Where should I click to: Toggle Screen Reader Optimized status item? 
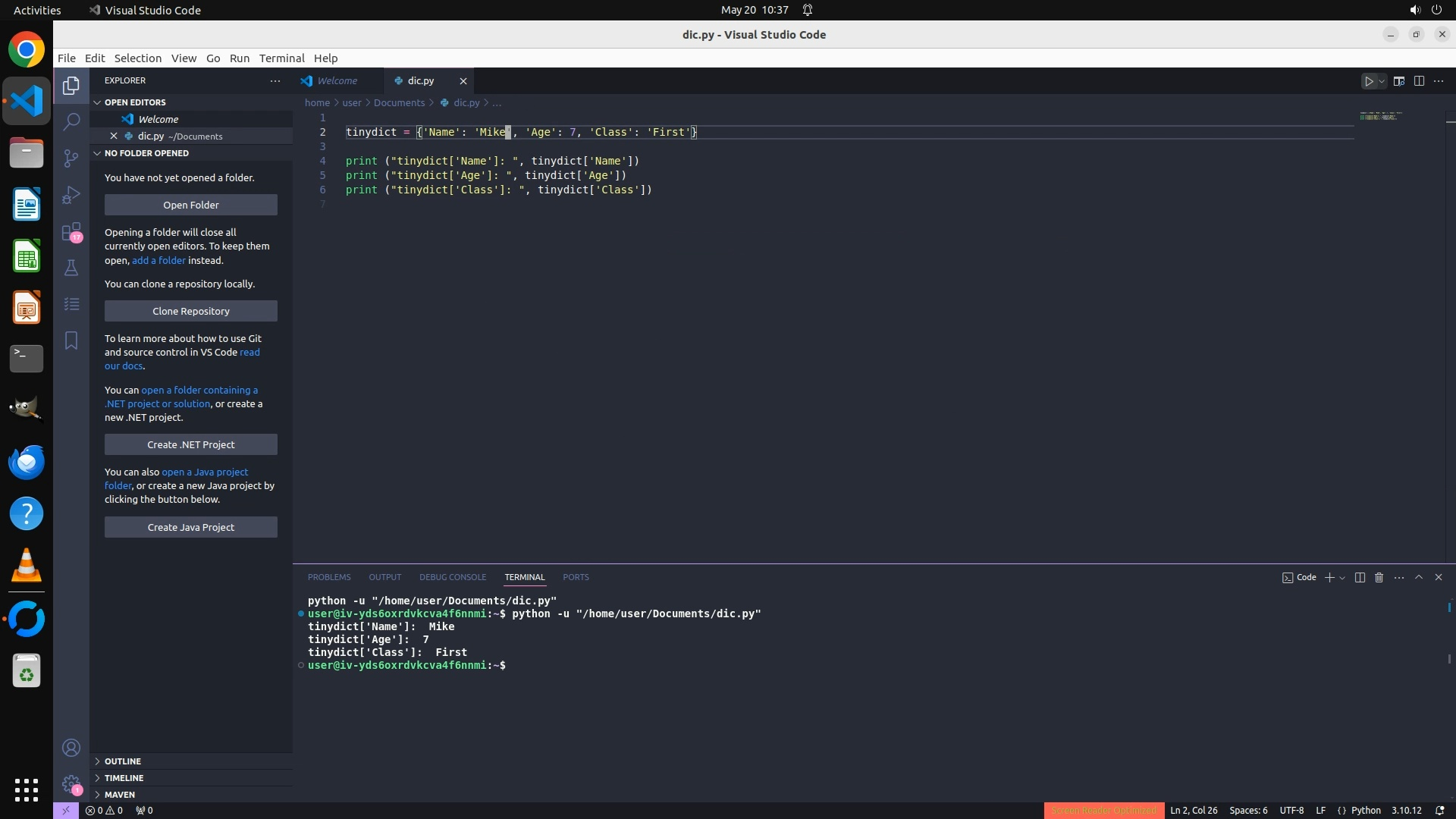1103,811
